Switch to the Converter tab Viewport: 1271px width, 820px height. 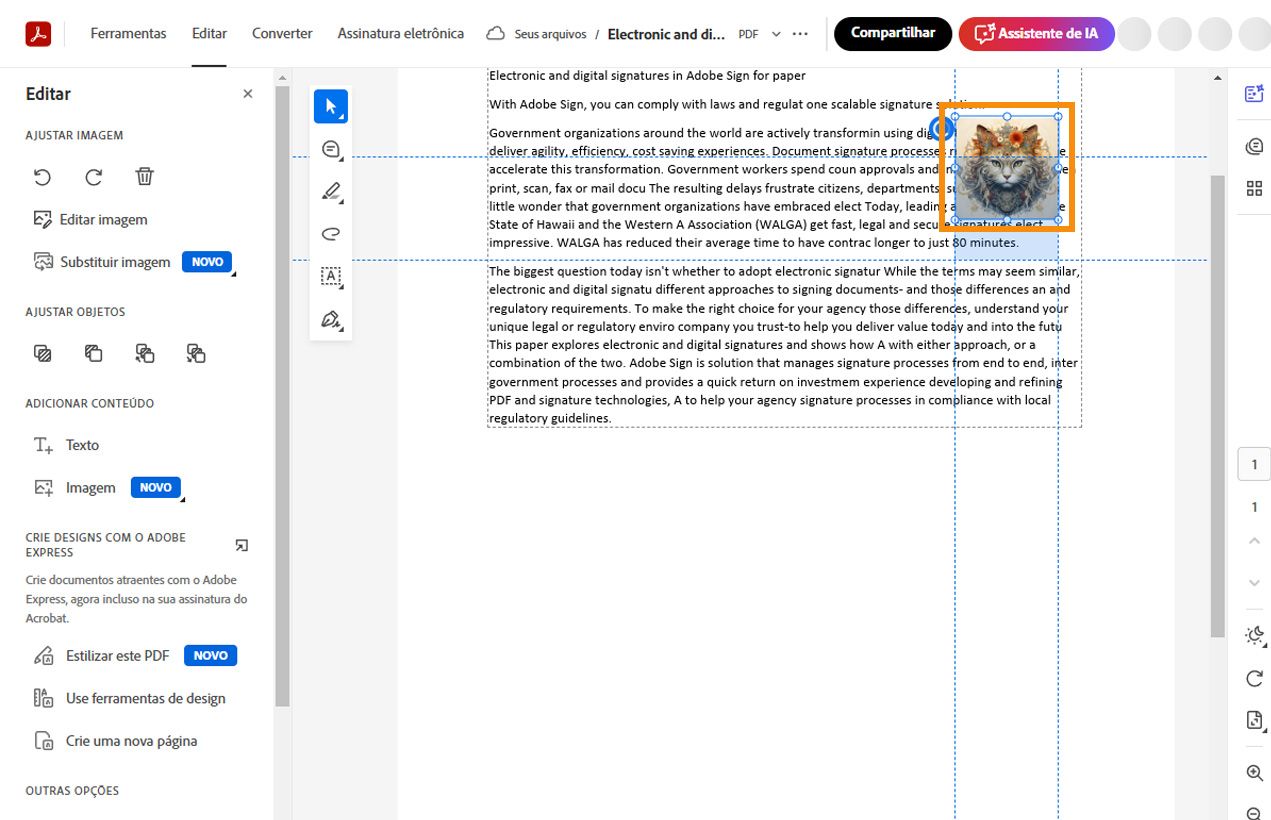coord(281,33)
